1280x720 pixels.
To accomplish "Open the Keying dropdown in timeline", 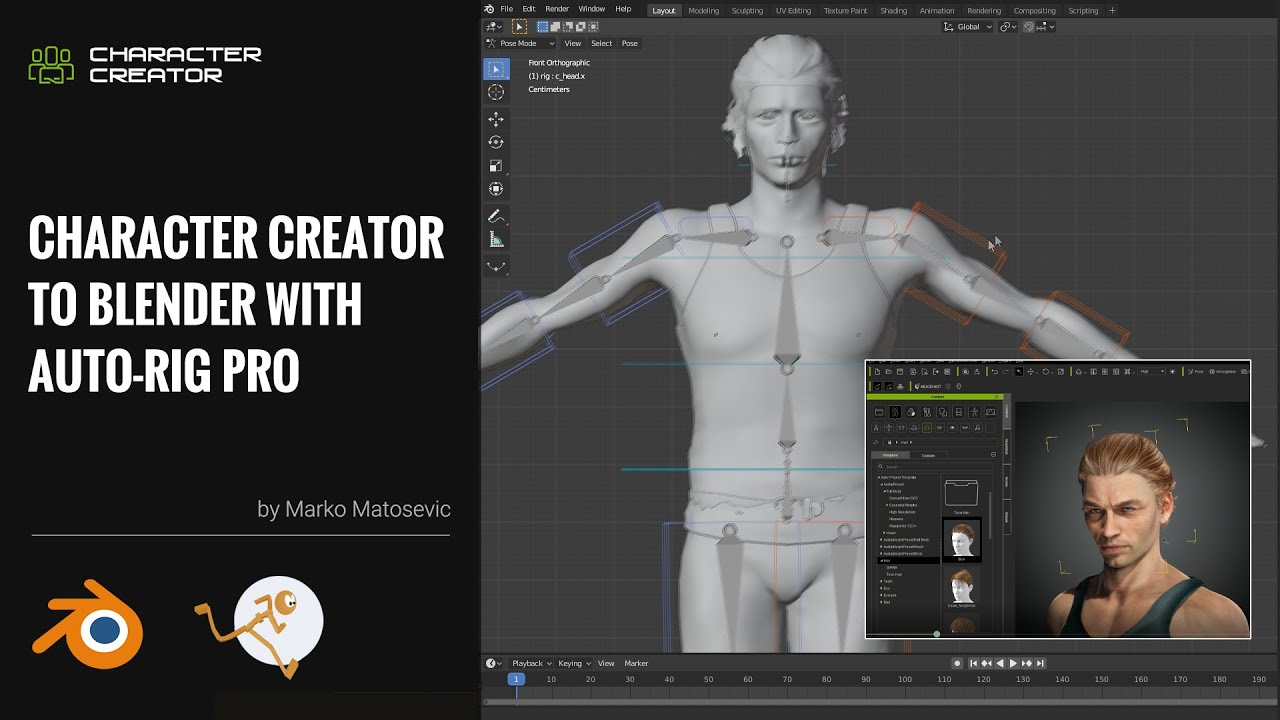I will [574, 663].
